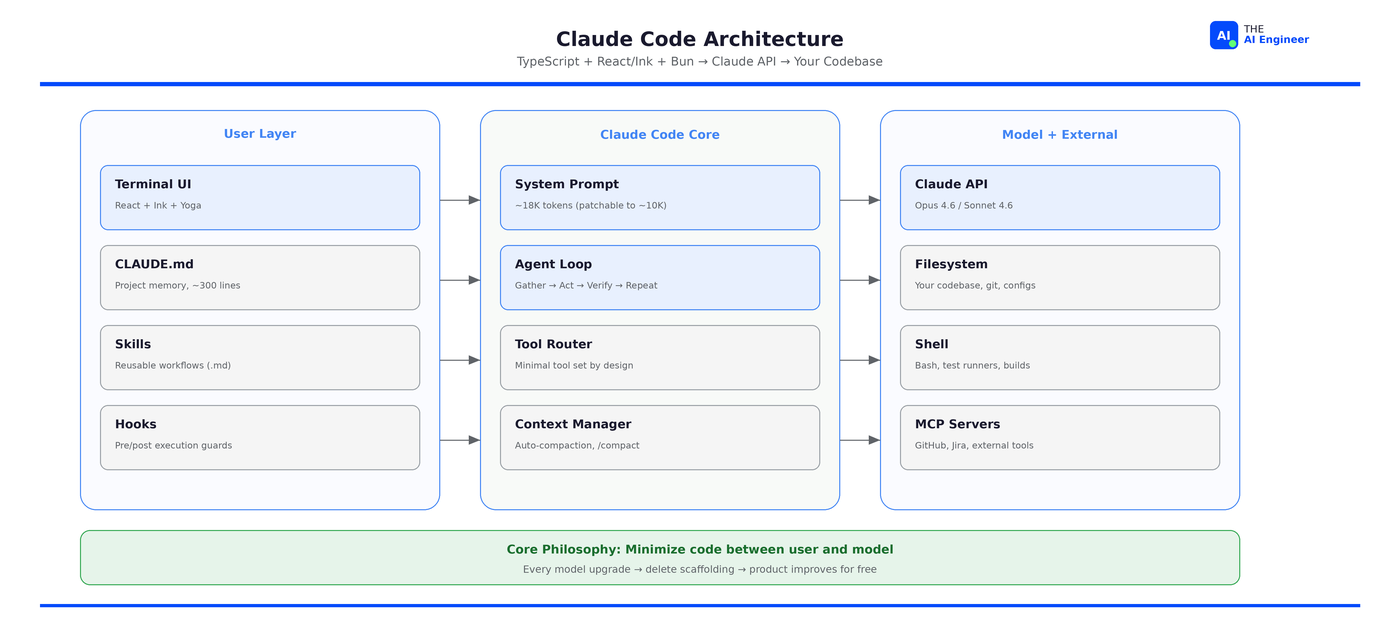This screenshot has height=620, width=1400.
Task: Click the "Model + External" heading
Action: coord(1060,134)
